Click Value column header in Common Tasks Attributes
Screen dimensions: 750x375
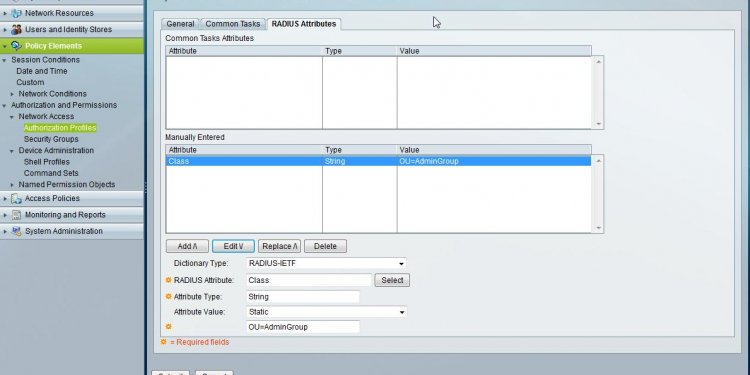pyautogui.click(x=494, y=51)
